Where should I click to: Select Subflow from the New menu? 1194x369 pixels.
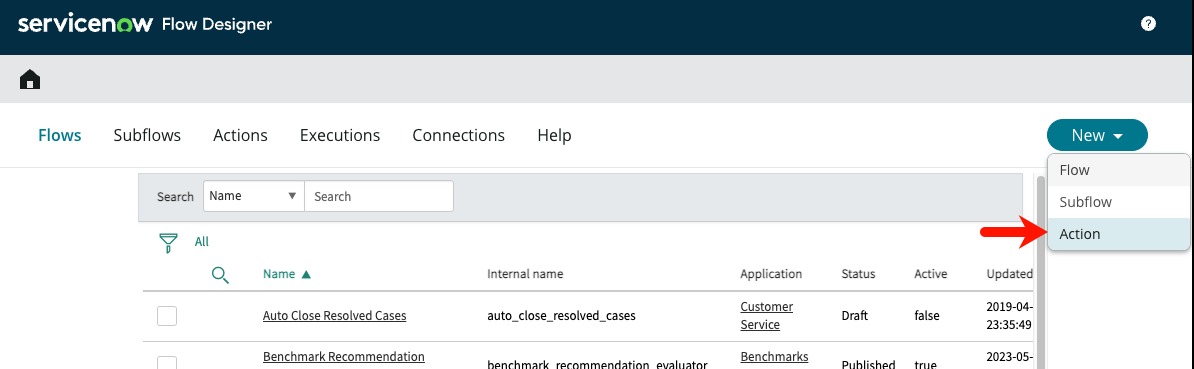tap(1118, 202)
